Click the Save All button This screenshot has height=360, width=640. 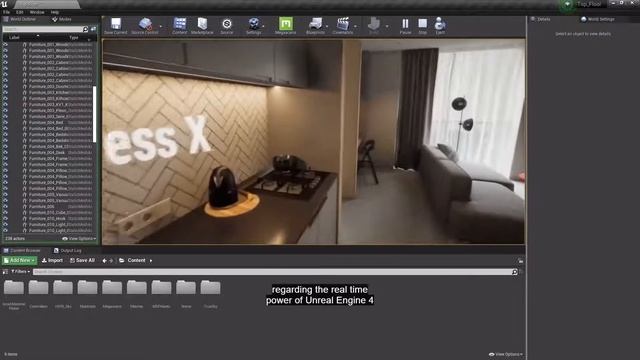tap(82, 260)
